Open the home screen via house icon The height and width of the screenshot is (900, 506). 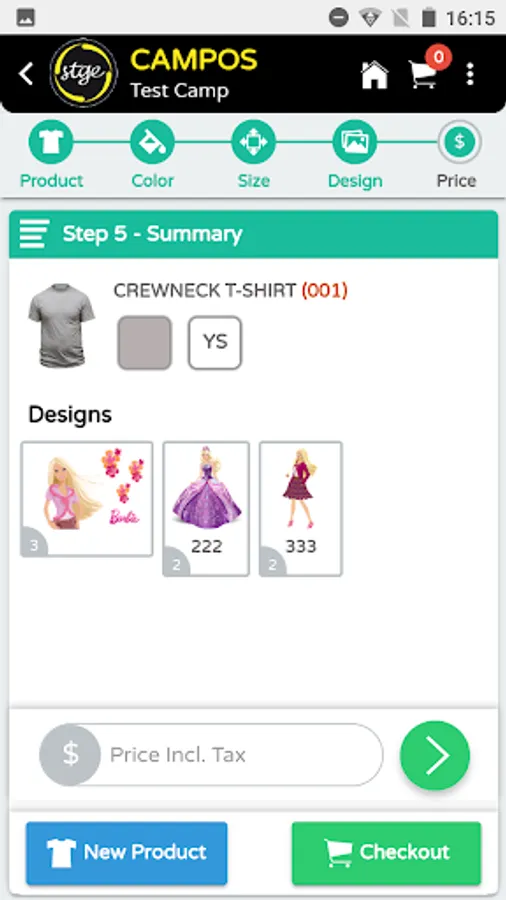pos(374,74)
